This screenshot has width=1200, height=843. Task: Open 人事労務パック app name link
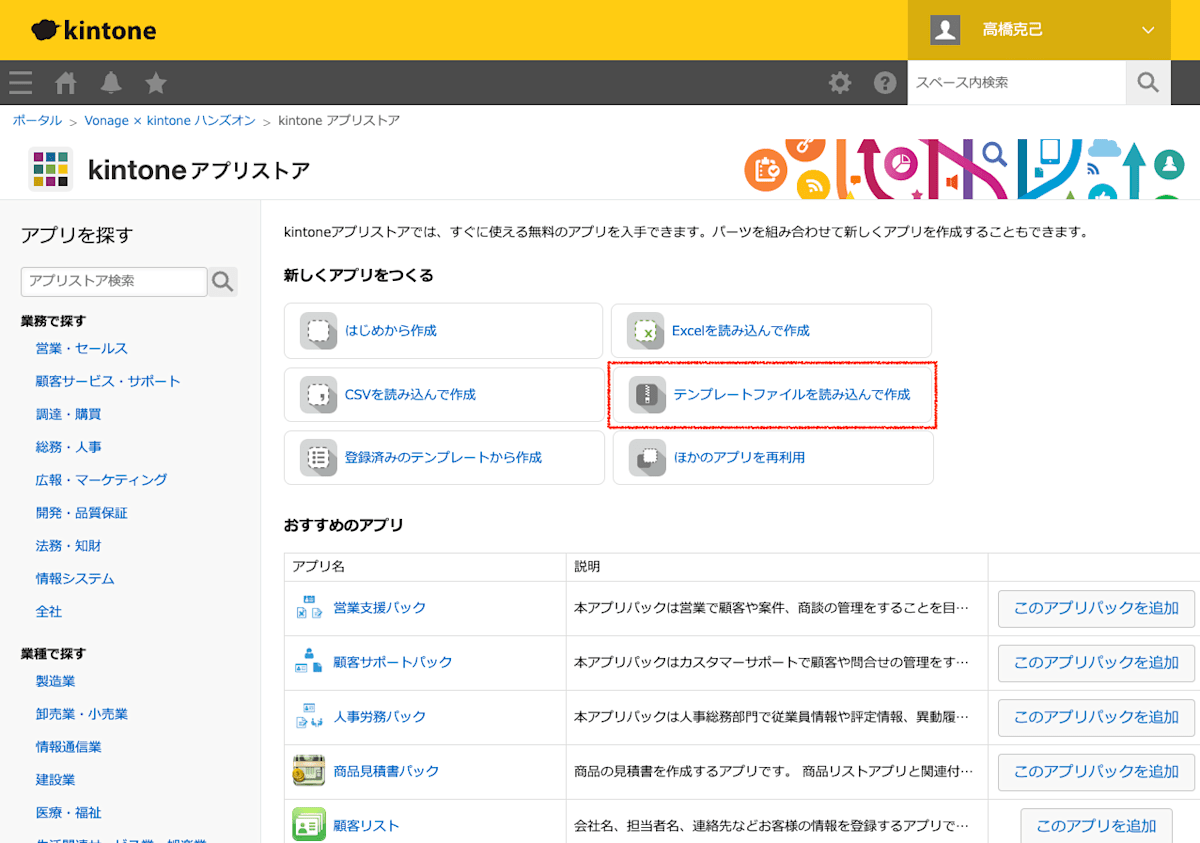tap(380, 717)
